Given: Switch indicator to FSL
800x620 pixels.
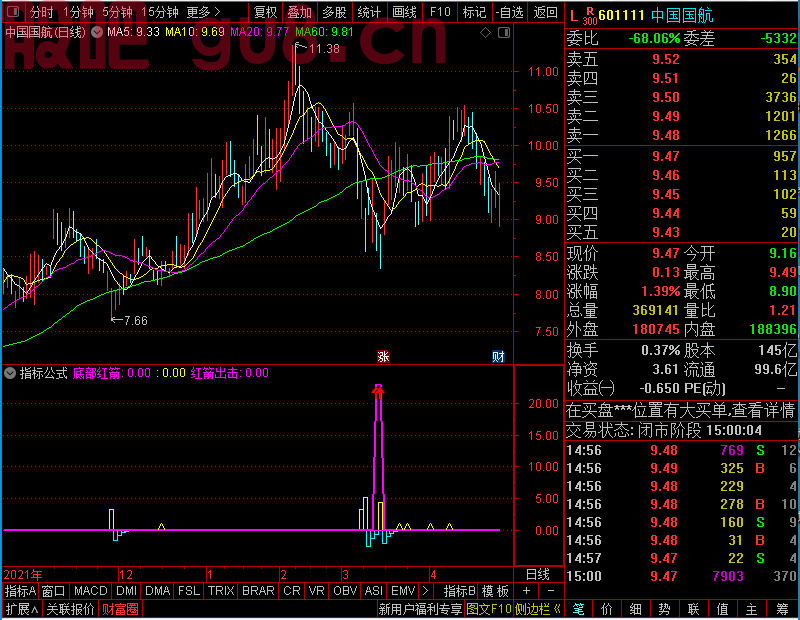Looking at the screenshot, I should [189, 591].
